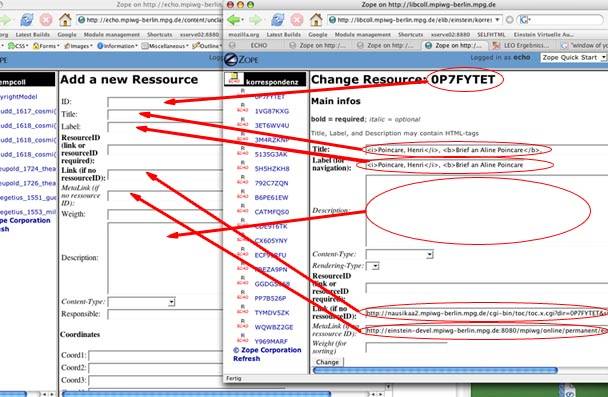
Task: Click the ECHO icon beside 1VG87KXG
Action: pyautogui.click(x=242, y=109)
